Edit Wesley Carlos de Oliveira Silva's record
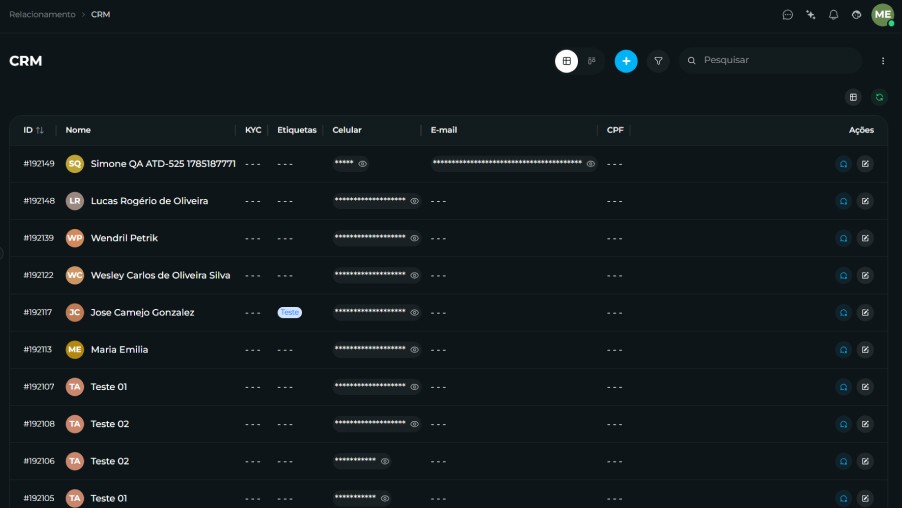This screenshot has width=902, height=508. coord(865,276)
